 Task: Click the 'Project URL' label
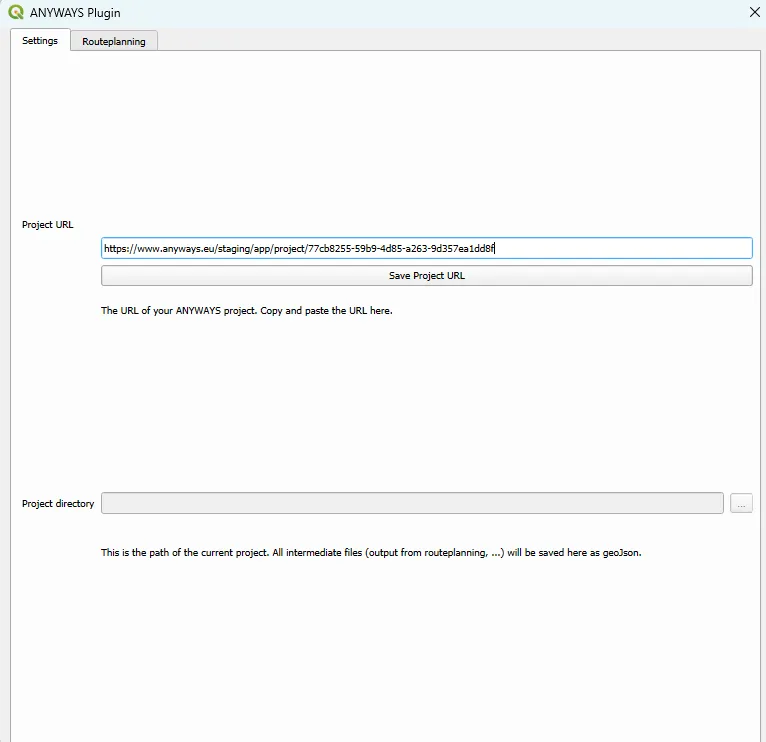tap(47, 225)
